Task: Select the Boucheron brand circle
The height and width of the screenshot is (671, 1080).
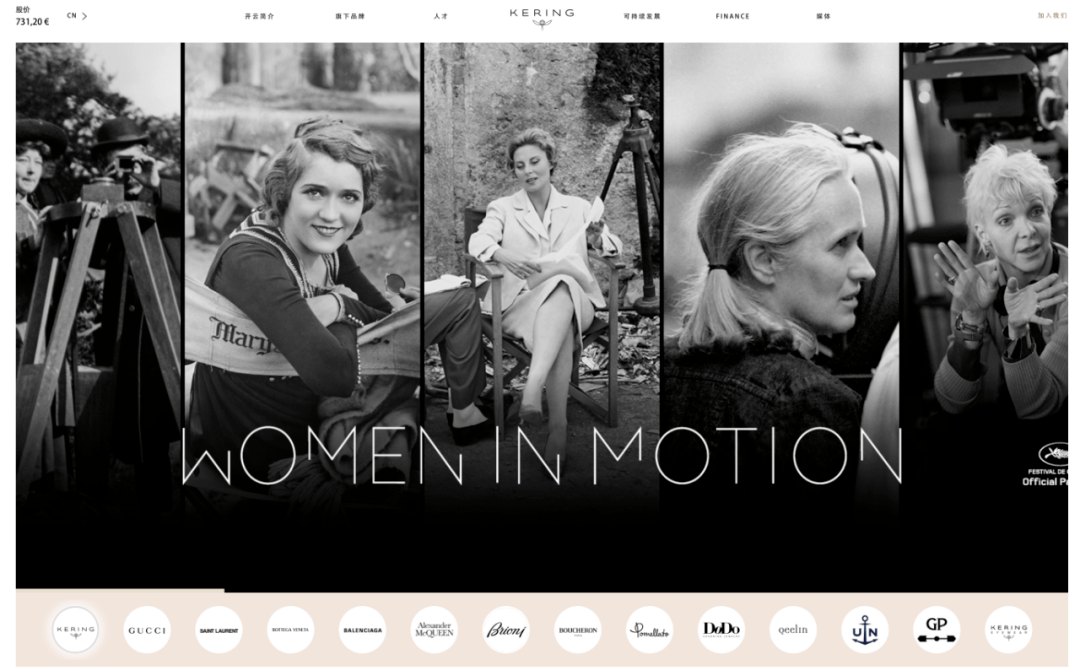Action: (x=578, y=630)
